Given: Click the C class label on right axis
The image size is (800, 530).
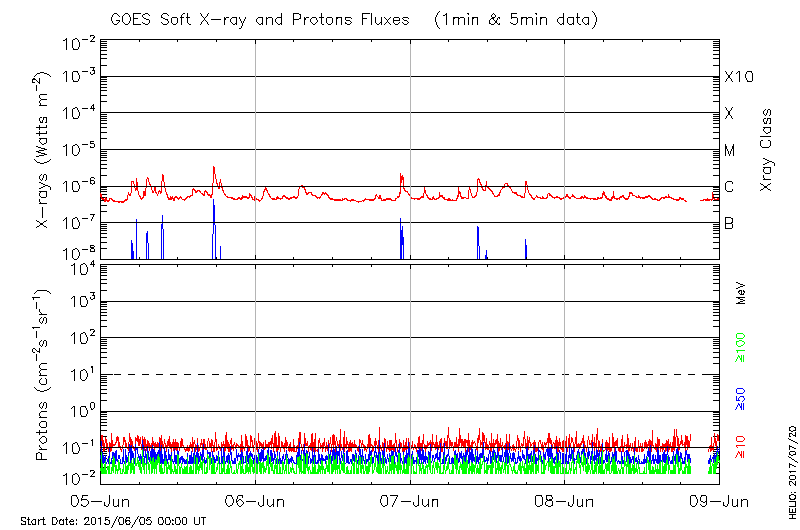Looking at the screenshot, I should click(729, 187).
